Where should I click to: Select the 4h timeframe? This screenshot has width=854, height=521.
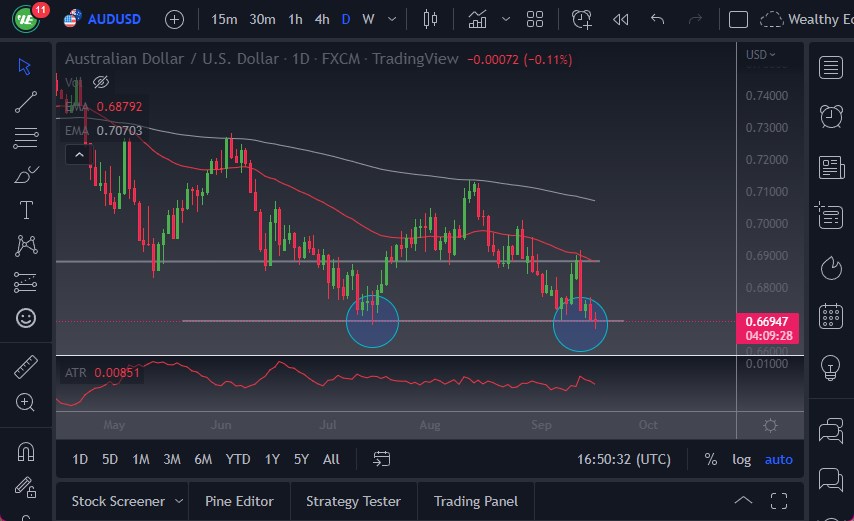coord(321,19)
